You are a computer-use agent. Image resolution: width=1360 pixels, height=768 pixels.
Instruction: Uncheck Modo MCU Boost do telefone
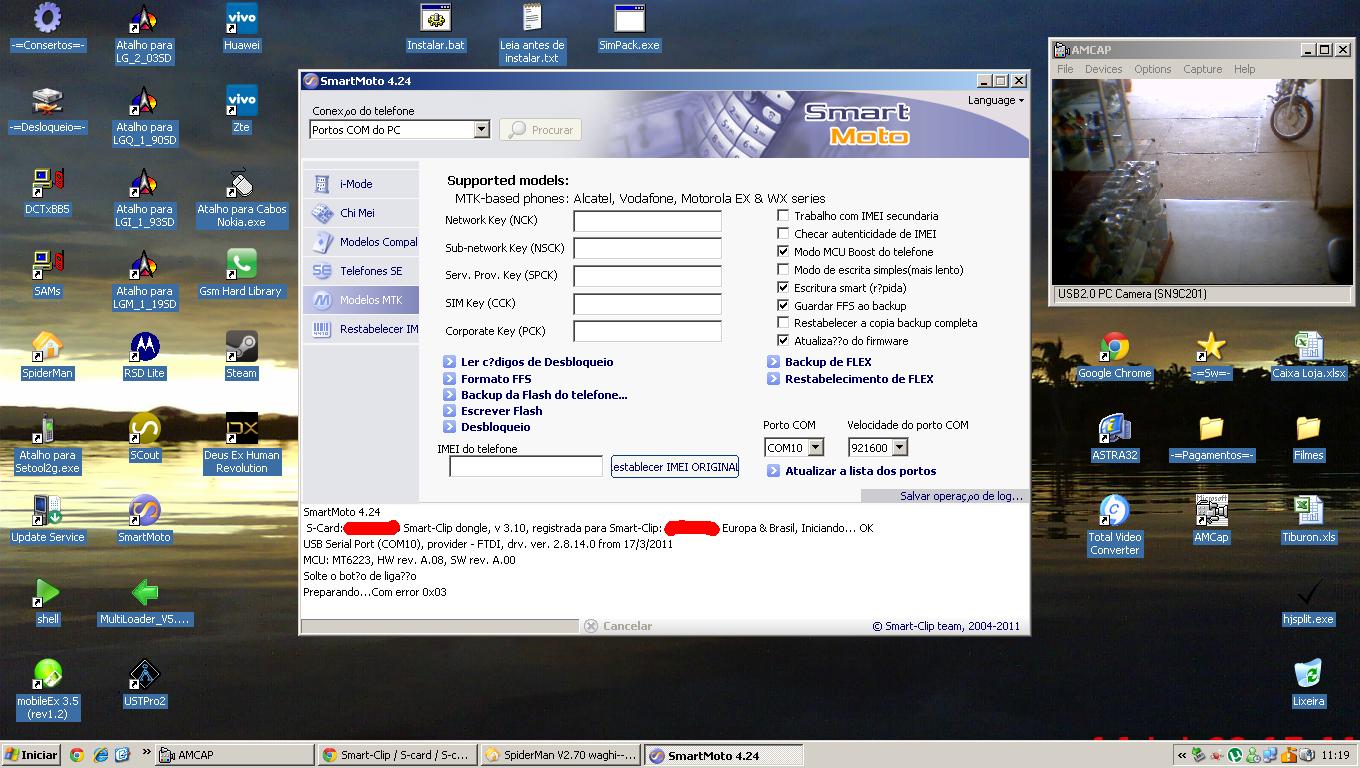783,252
